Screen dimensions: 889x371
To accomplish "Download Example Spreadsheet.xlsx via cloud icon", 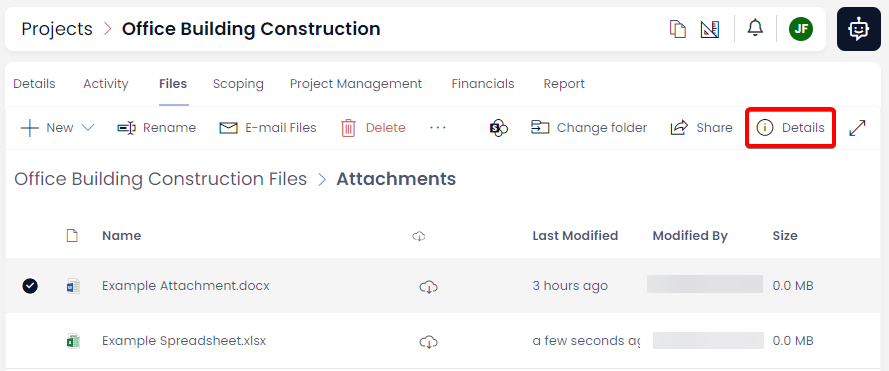I will 429,342.
